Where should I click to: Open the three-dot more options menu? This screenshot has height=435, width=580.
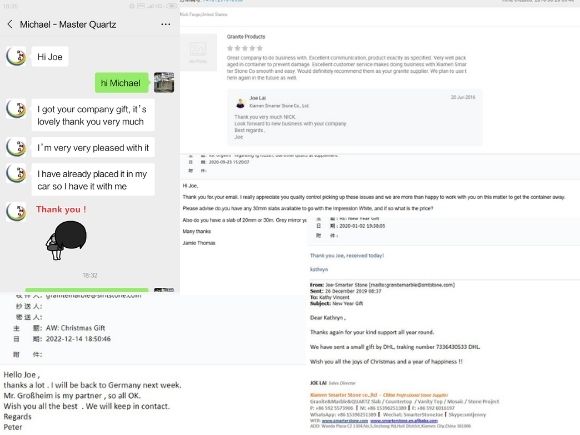166,24
